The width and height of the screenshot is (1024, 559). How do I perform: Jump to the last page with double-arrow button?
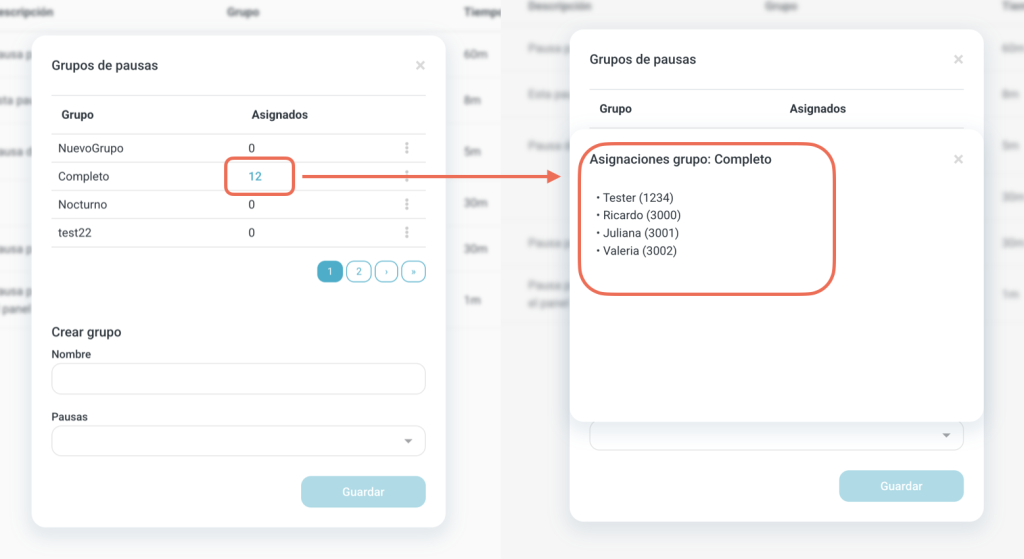click(x=413, y=272)
